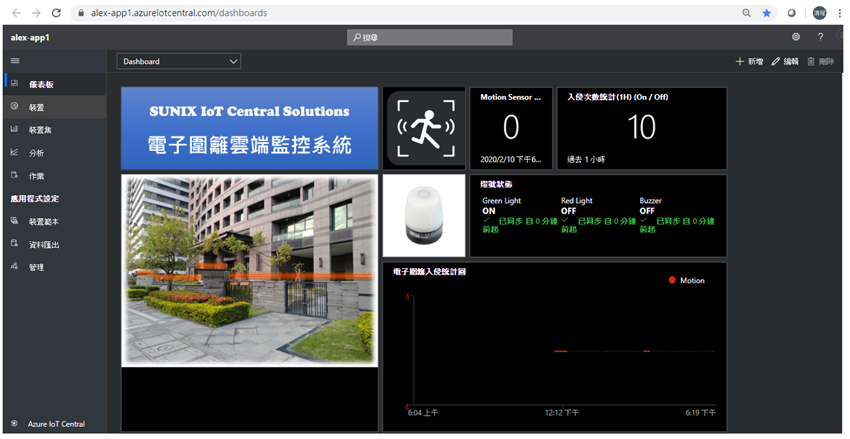Viewport: 850px width, 439px height.
Task: Click 編輯 to edit the dashboard
Action: [x=785, y=62]
